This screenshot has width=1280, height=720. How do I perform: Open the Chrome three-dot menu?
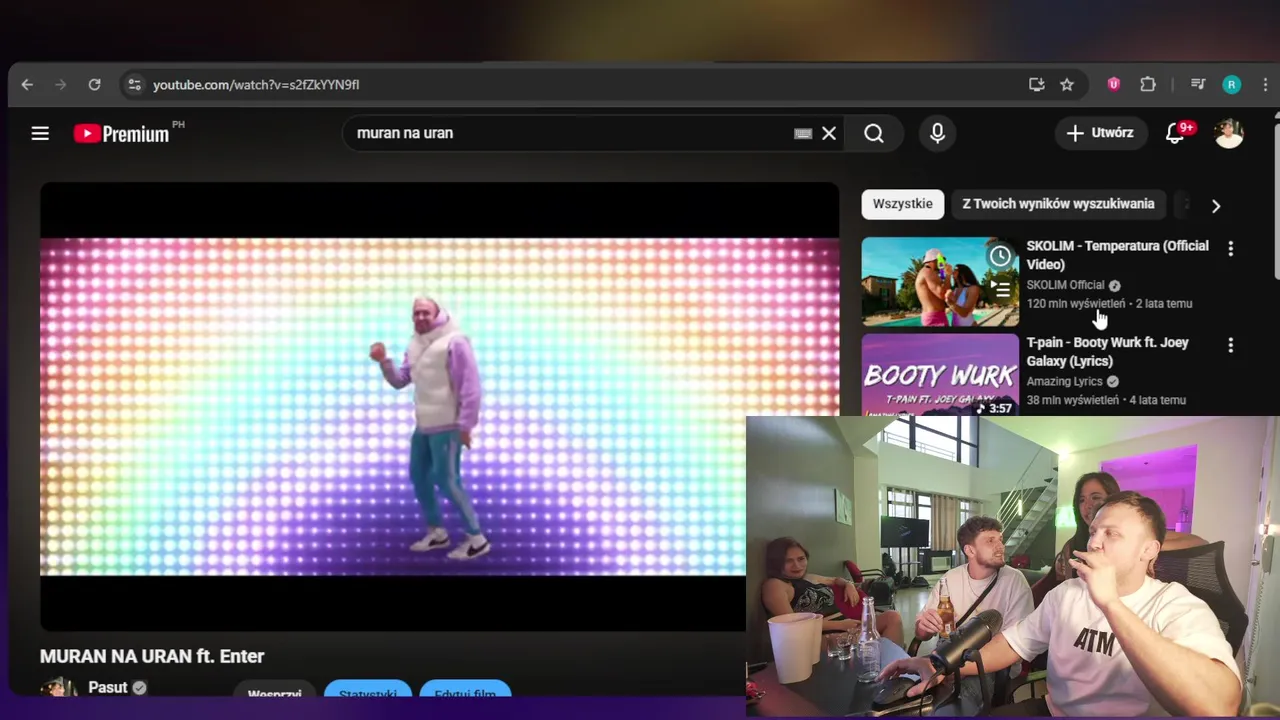coord(1267,85)
